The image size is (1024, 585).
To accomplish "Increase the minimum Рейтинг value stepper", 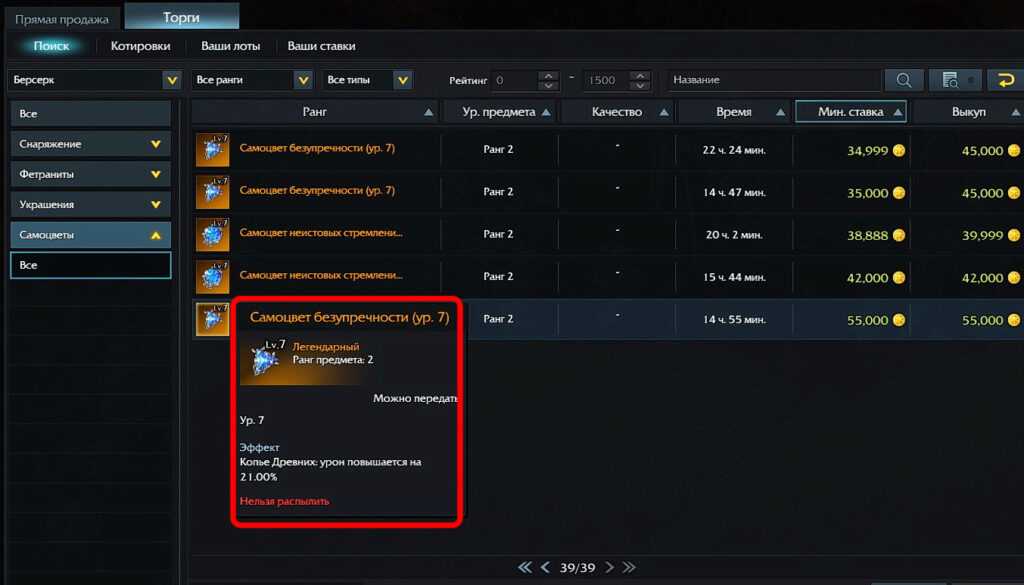I will [x=548, y=75].
